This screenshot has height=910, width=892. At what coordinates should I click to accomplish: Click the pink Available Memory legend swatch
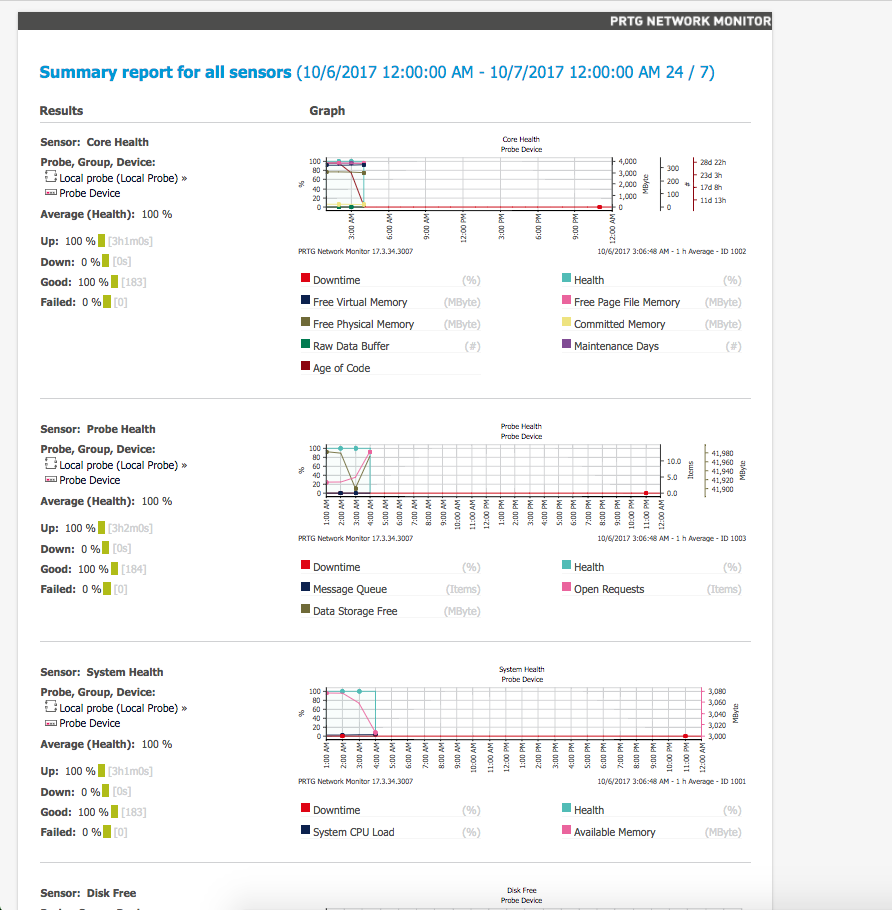tap(566, 829)
